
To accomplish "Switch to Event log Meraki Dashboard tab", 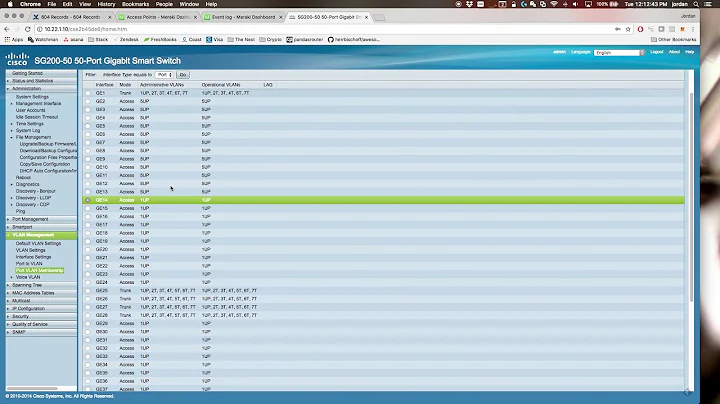I will [243, 17].
